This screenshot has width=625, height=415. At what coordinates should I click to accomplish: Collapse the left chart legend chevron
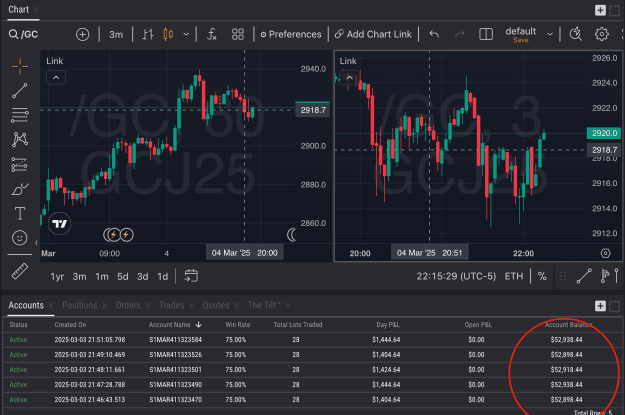click(x=56, y=78)
